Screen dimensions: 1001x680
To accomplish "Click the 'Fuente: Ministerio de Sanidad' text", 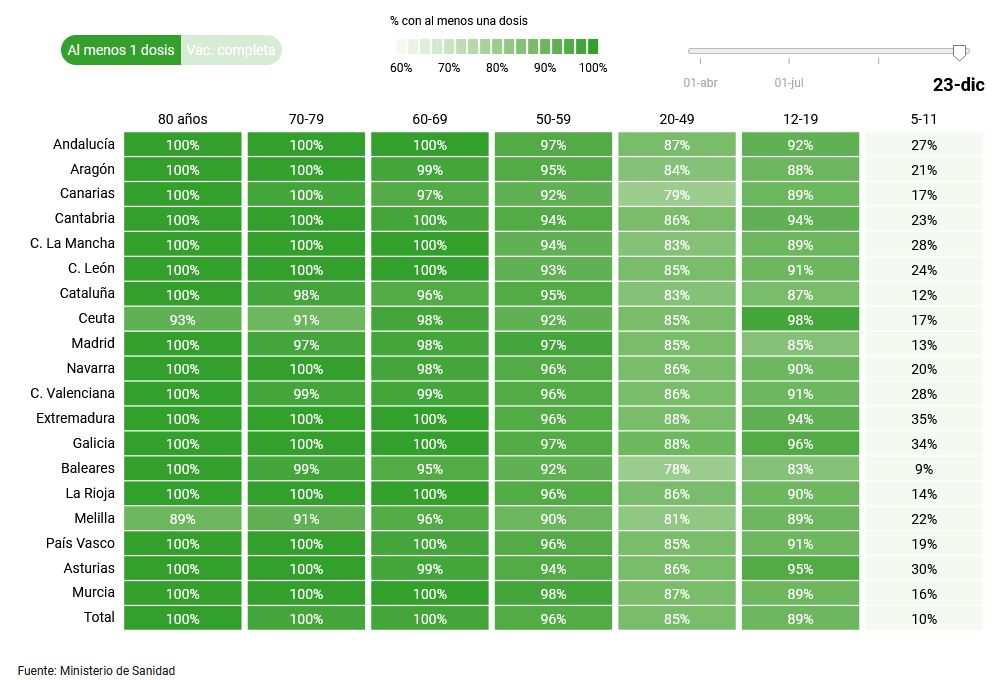I will click(x=96, y=670).
